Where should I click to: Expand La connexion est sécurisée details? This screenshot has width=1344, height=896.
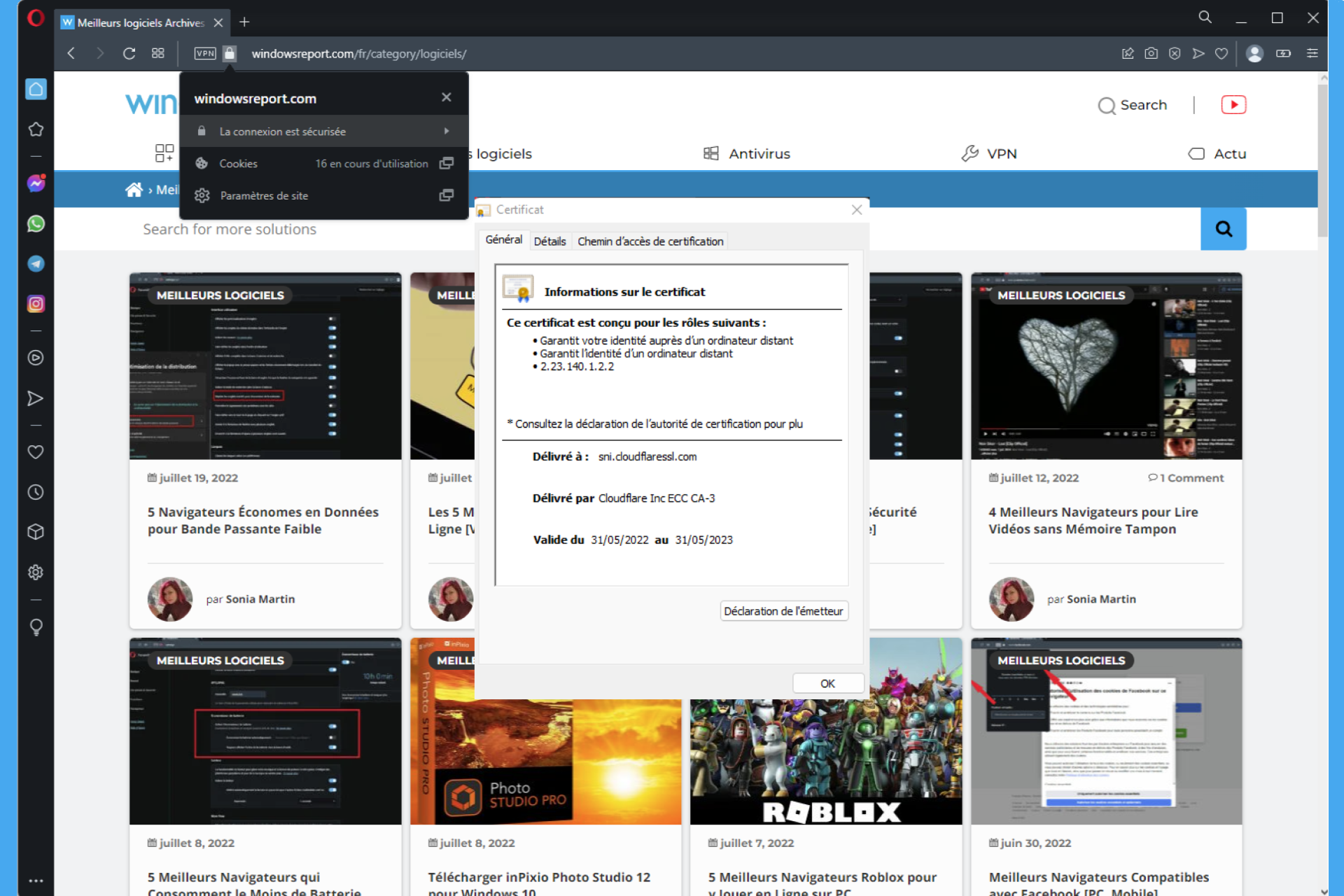[324, 131]
